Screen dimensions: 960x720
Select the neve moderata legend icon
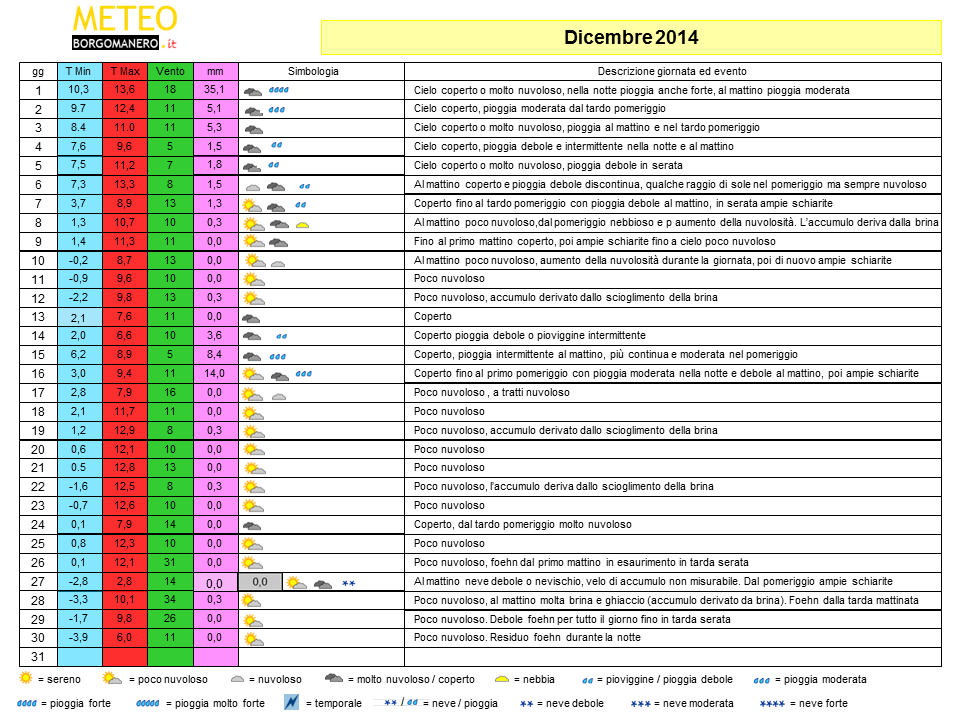point(640,704)
